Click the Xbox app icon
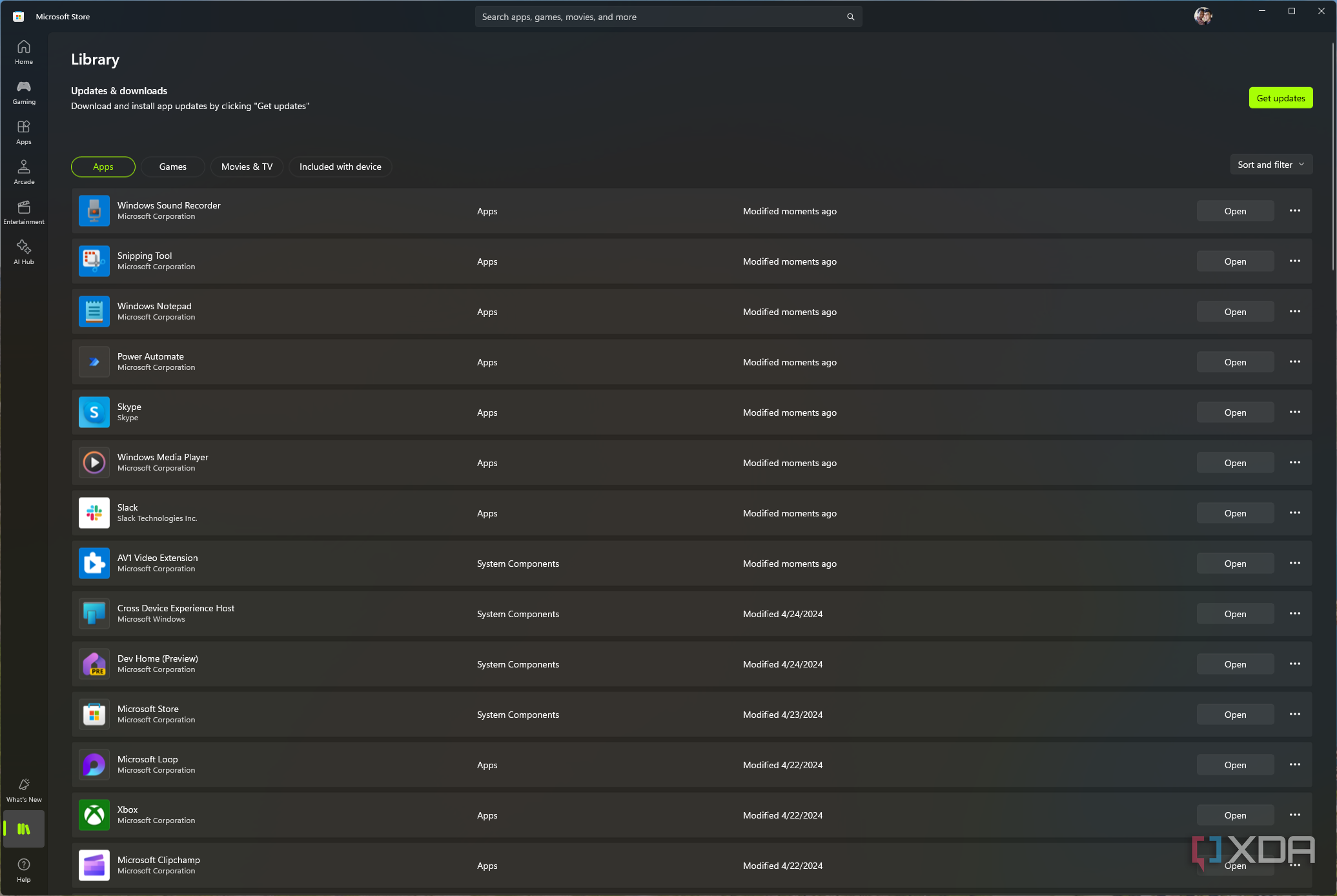1337x896 pixels. coord(94,815)
